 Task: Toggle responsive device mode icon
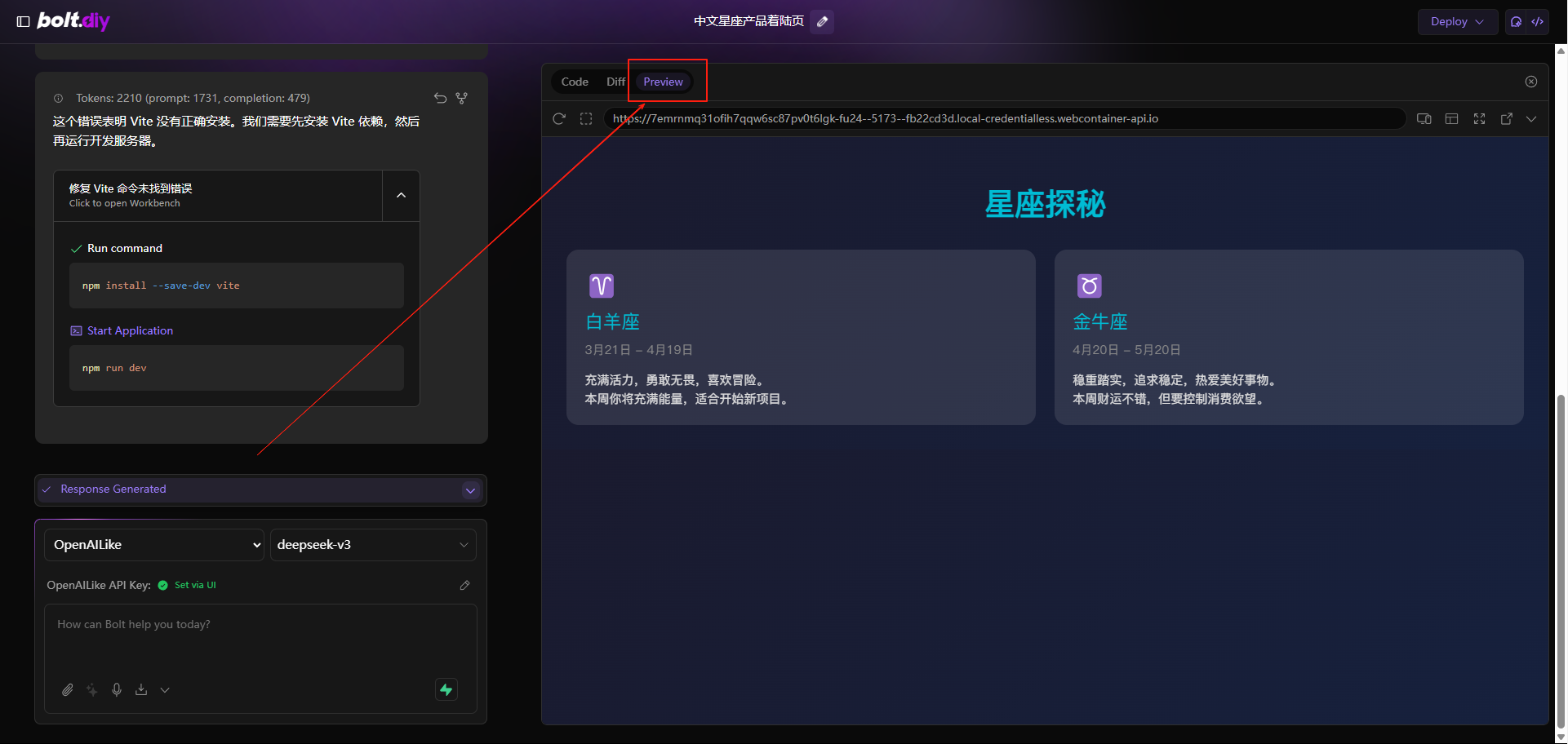pos(1424,119)
